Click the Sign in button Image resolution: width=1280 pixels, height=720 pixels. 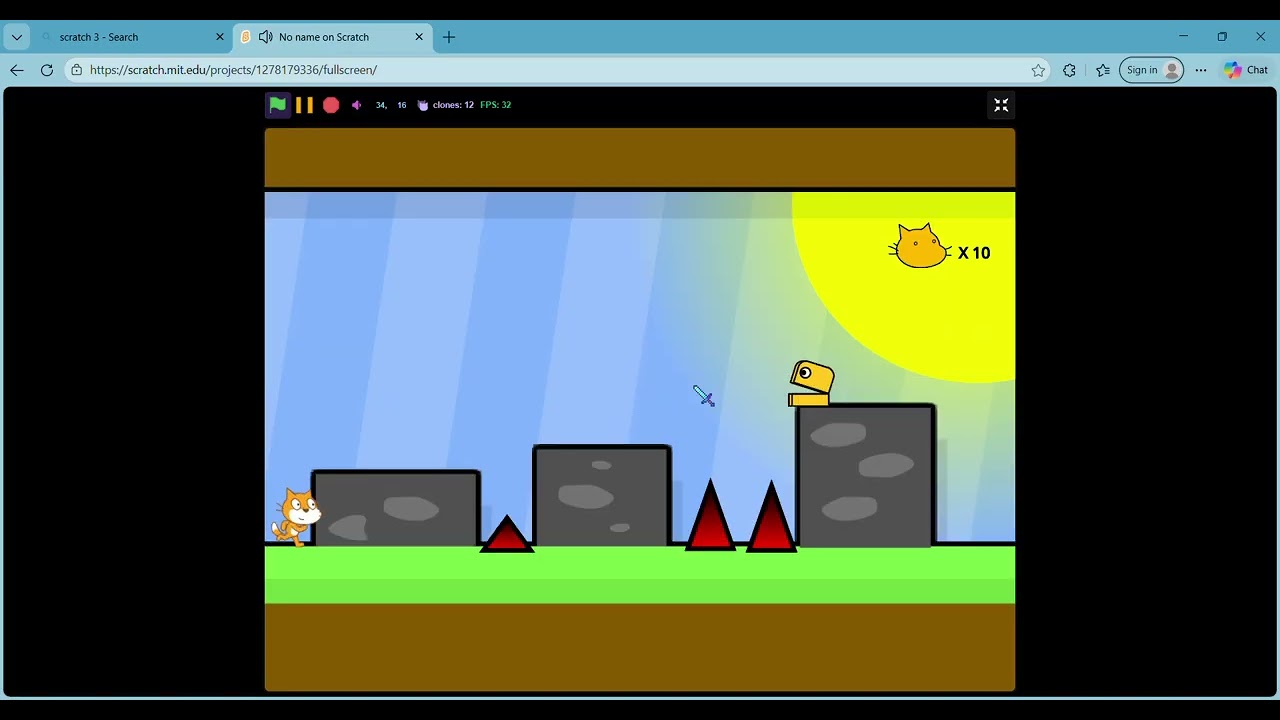pos(1151,70)
